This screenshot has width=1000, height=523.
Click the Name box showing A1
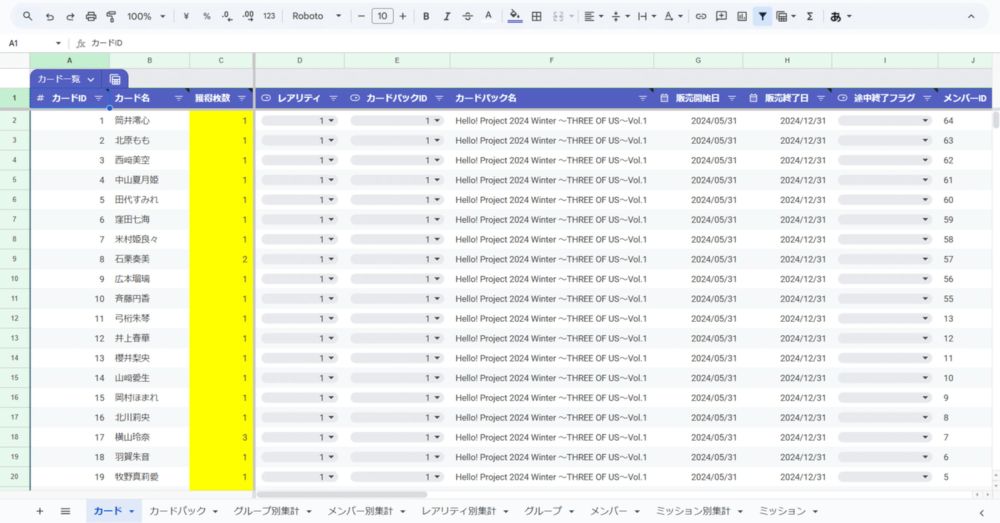point(33,43)
